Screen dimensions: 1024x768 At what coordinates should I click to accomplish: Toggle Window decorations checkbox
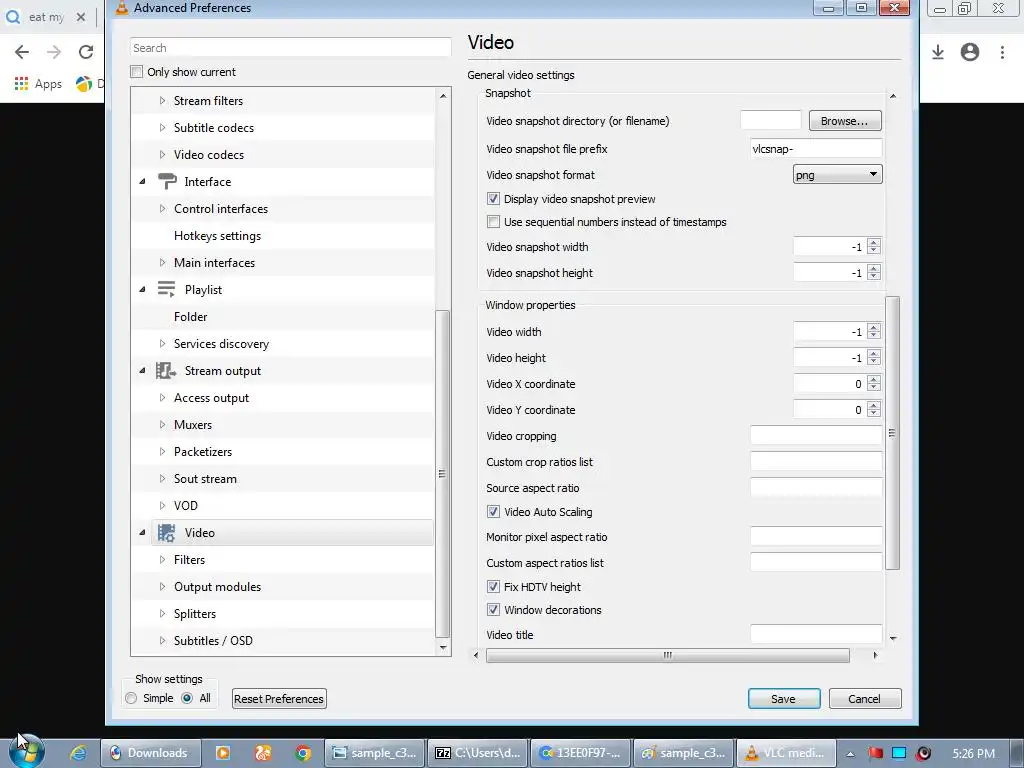click(493, 610)
